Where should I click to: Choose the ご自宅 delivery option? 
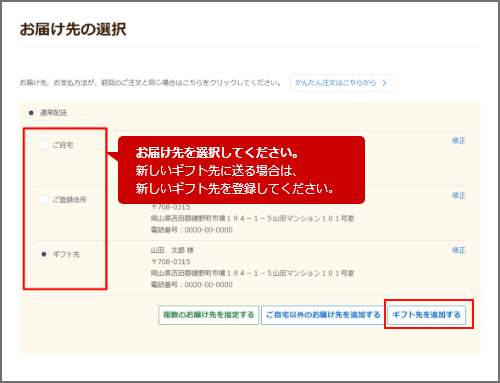click(44, 145)
